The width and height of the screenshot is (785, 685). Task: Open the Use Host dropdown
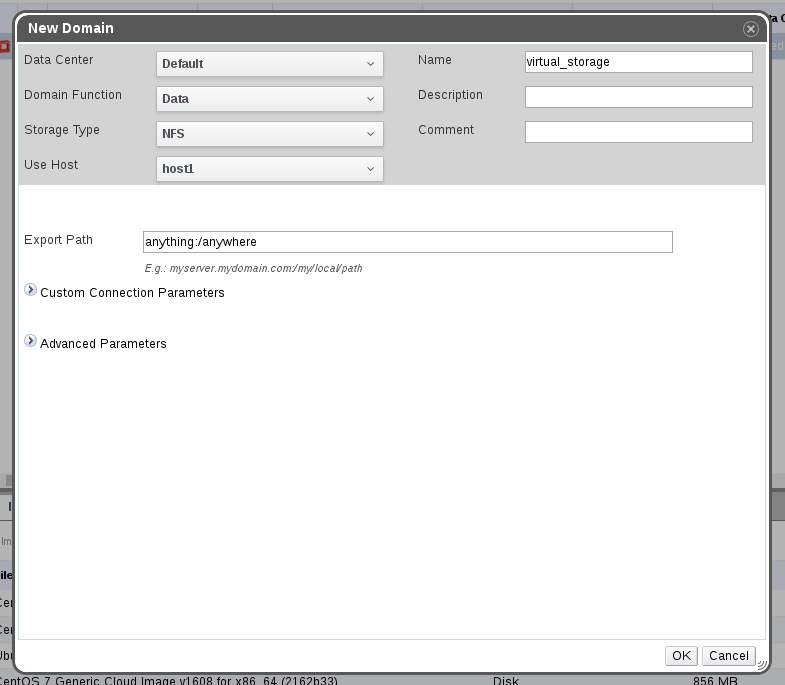click(x=270, y=169)
